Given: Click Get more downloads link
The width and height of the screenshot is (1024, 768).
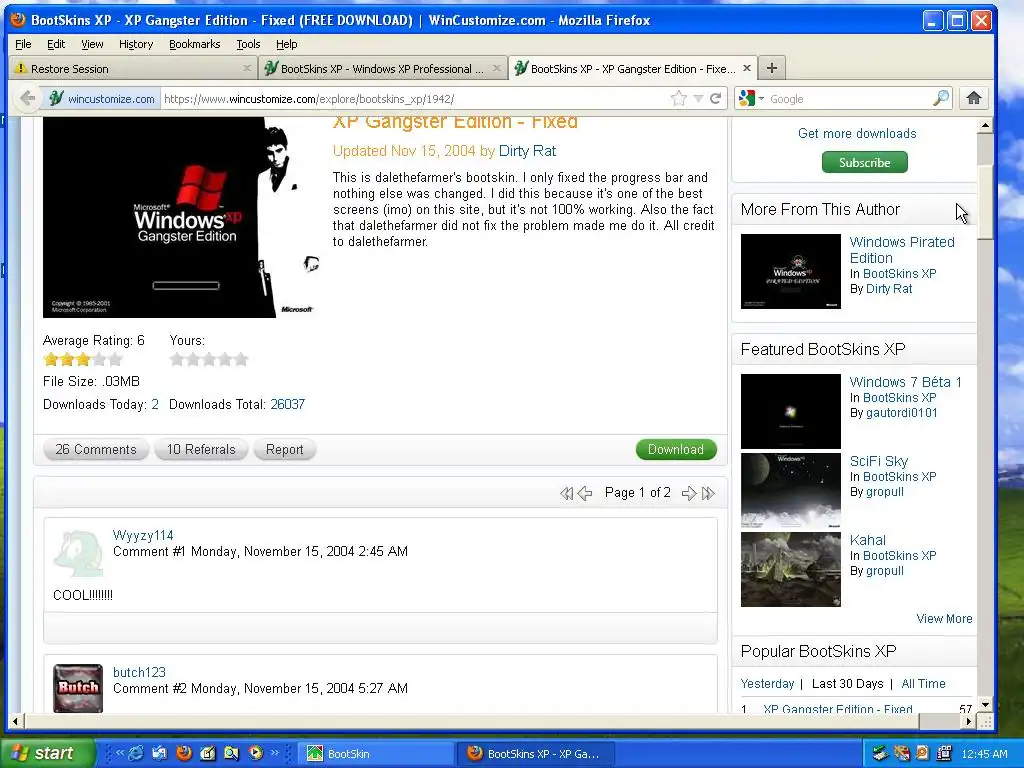Looking at the screenshot, I should (x=857, y=133).
